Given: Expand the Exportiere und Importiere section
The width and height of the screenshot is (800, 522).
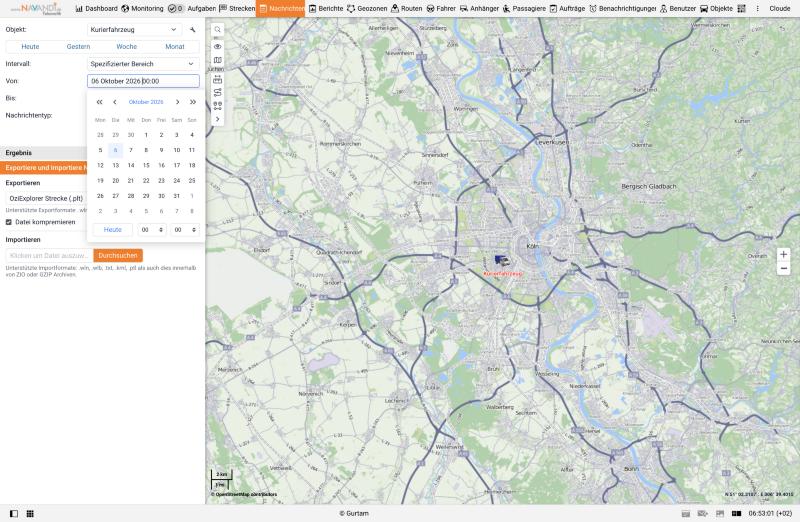Looking at the screenshot, I should pos(44,167).
